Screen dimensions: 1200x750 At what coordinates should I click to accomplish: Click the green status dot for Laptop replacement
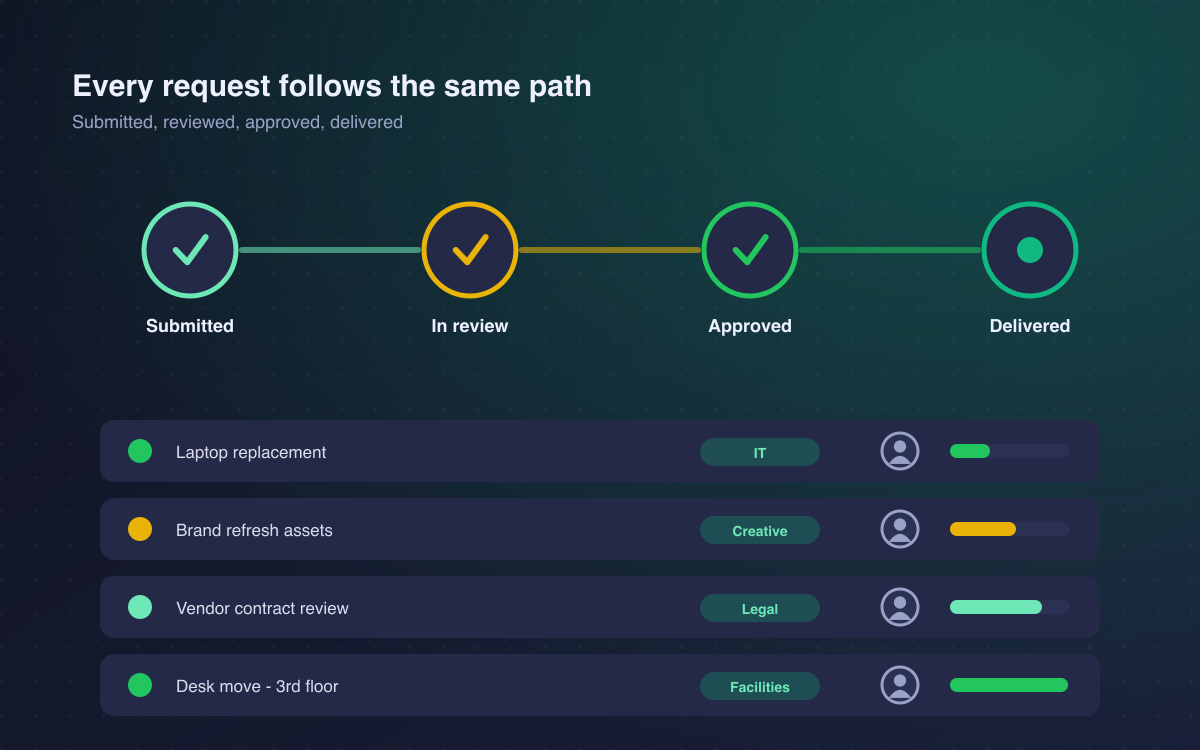pyautogui.click(x=140, y=451)
